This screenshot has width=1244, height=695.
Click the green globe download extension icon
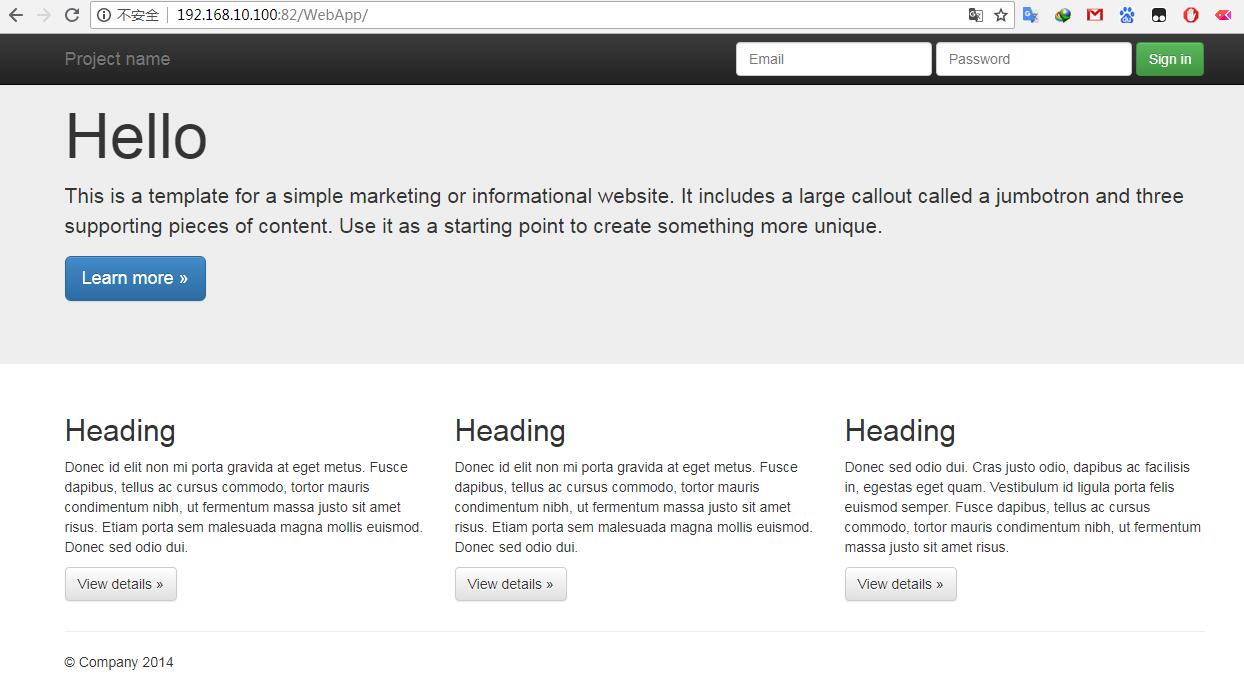click(1063, 15)
